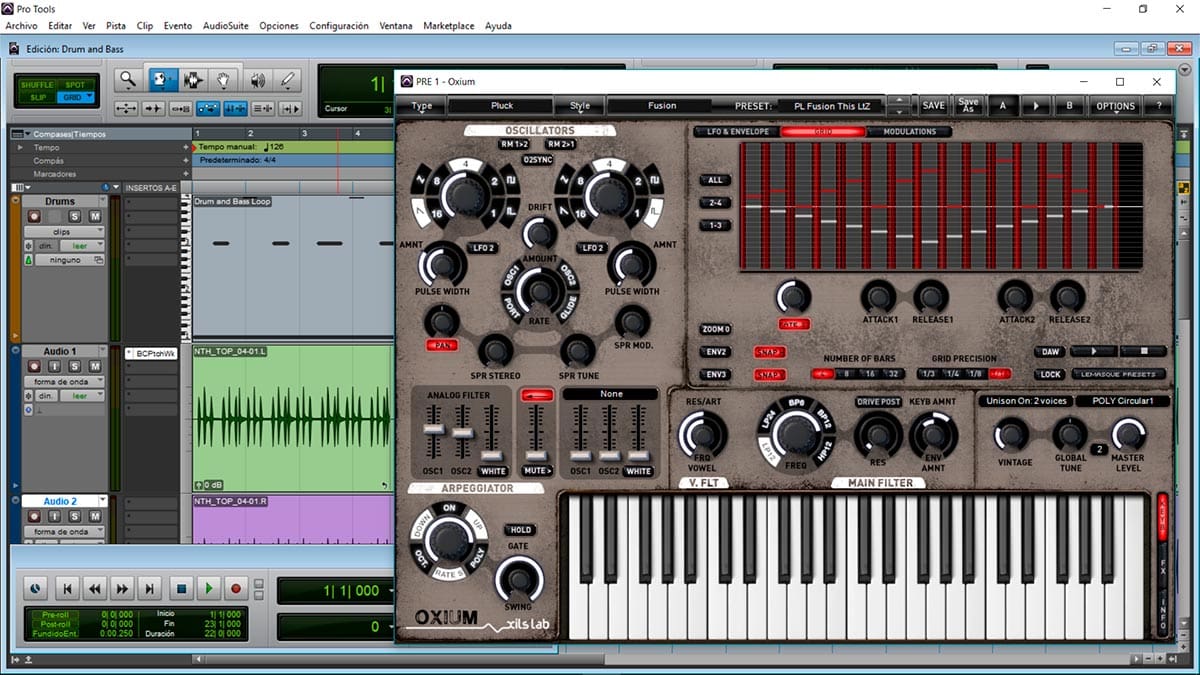Click the Online sync clock icon in transport
1200x675 pixels.
(36, 589)
